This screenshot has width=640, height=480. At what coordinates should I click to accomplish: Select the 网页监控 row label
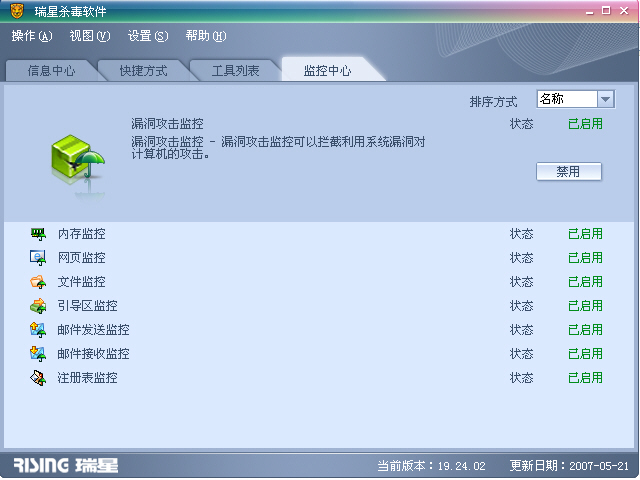[82, 258]
